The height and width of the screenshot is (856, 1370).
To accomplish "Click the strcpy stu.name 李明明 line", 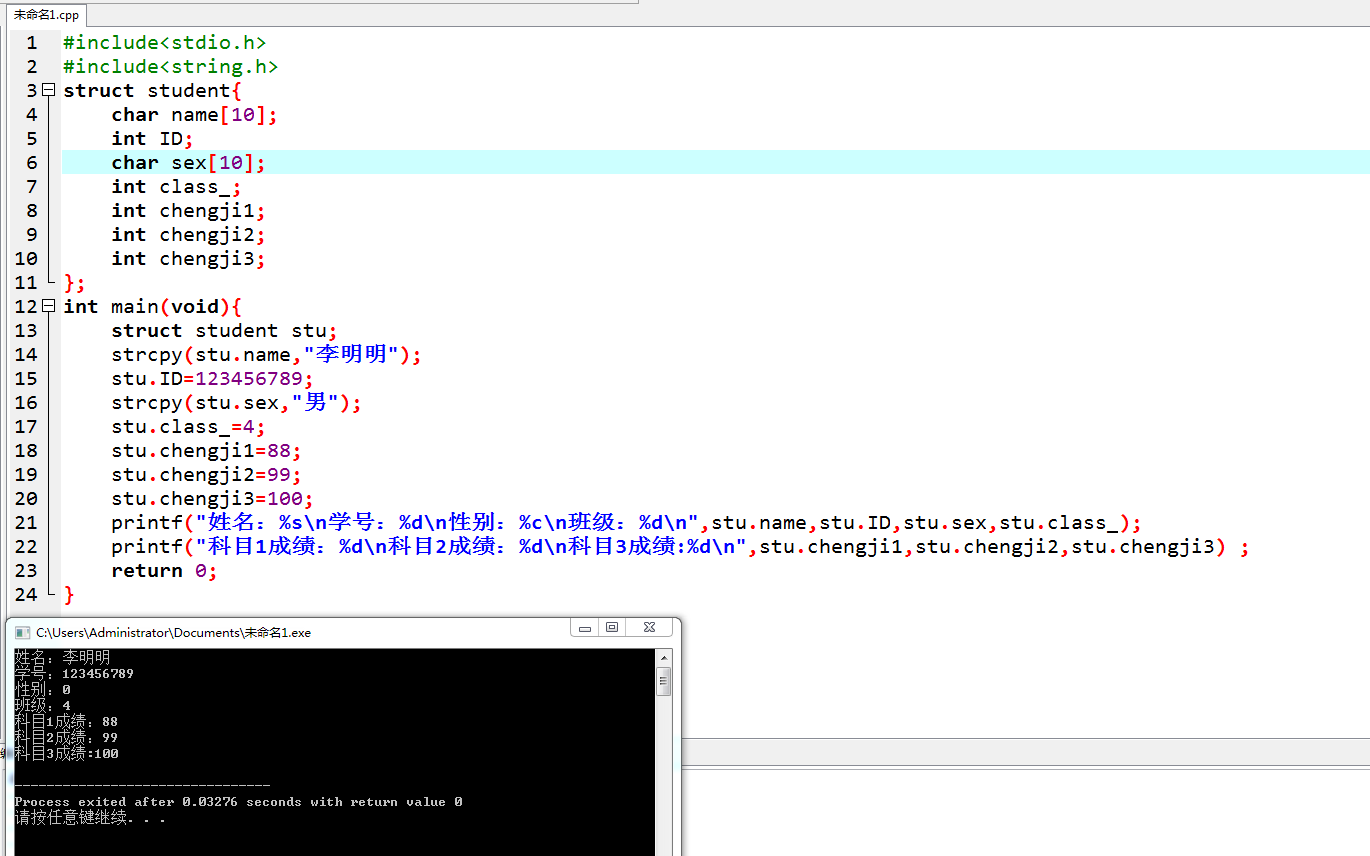I will click(x=267, y=354).
